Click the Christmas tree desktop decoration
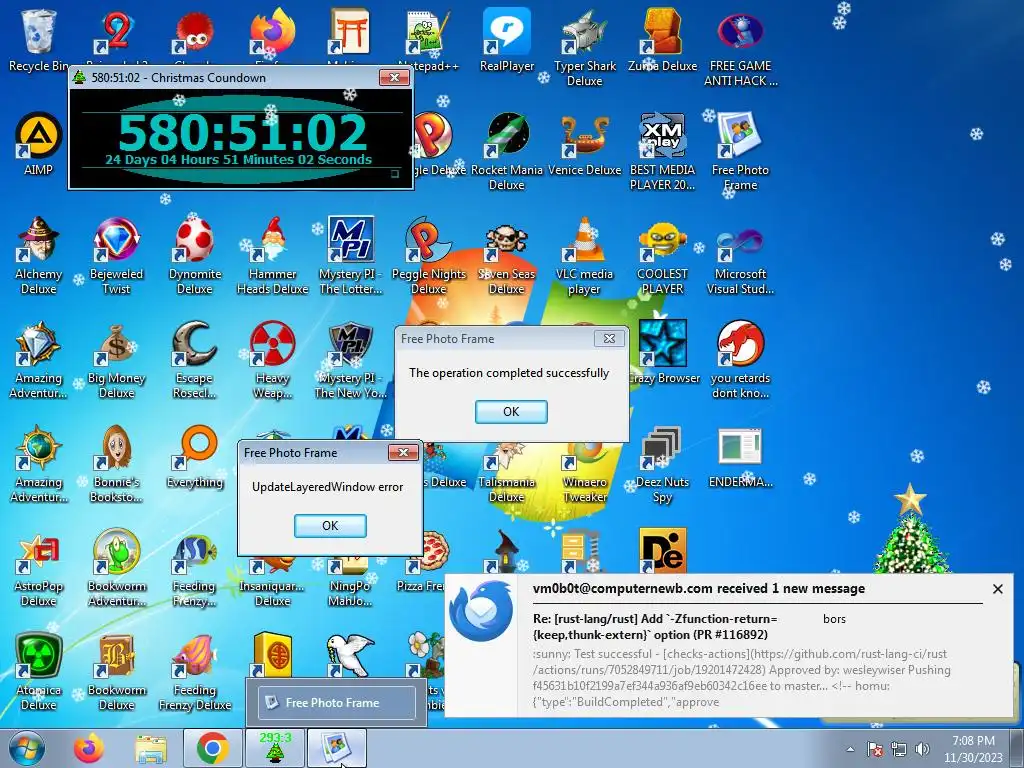 point(911,530)
